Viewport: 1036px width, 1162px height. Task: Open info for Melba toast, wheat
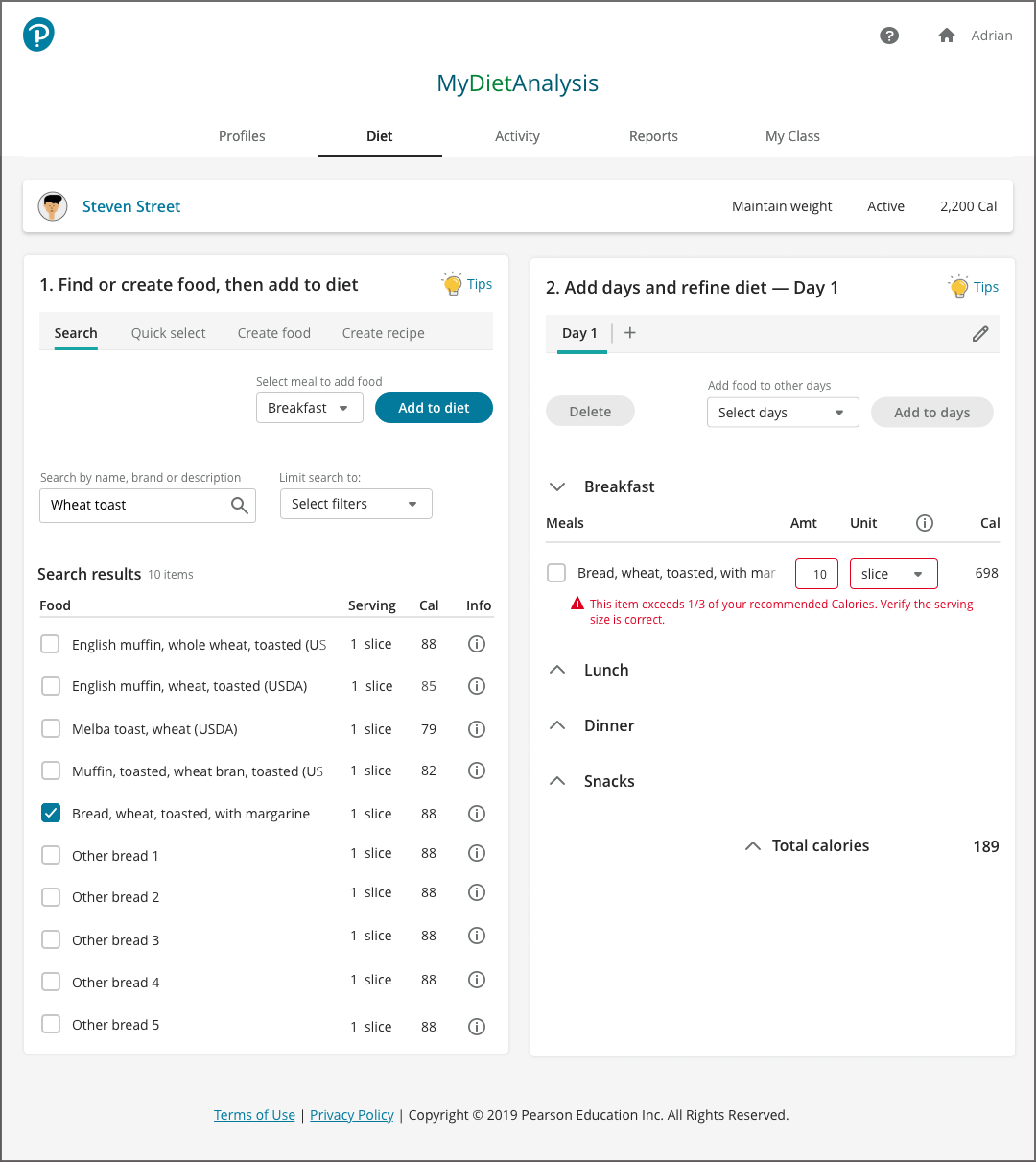click(476, 729)
